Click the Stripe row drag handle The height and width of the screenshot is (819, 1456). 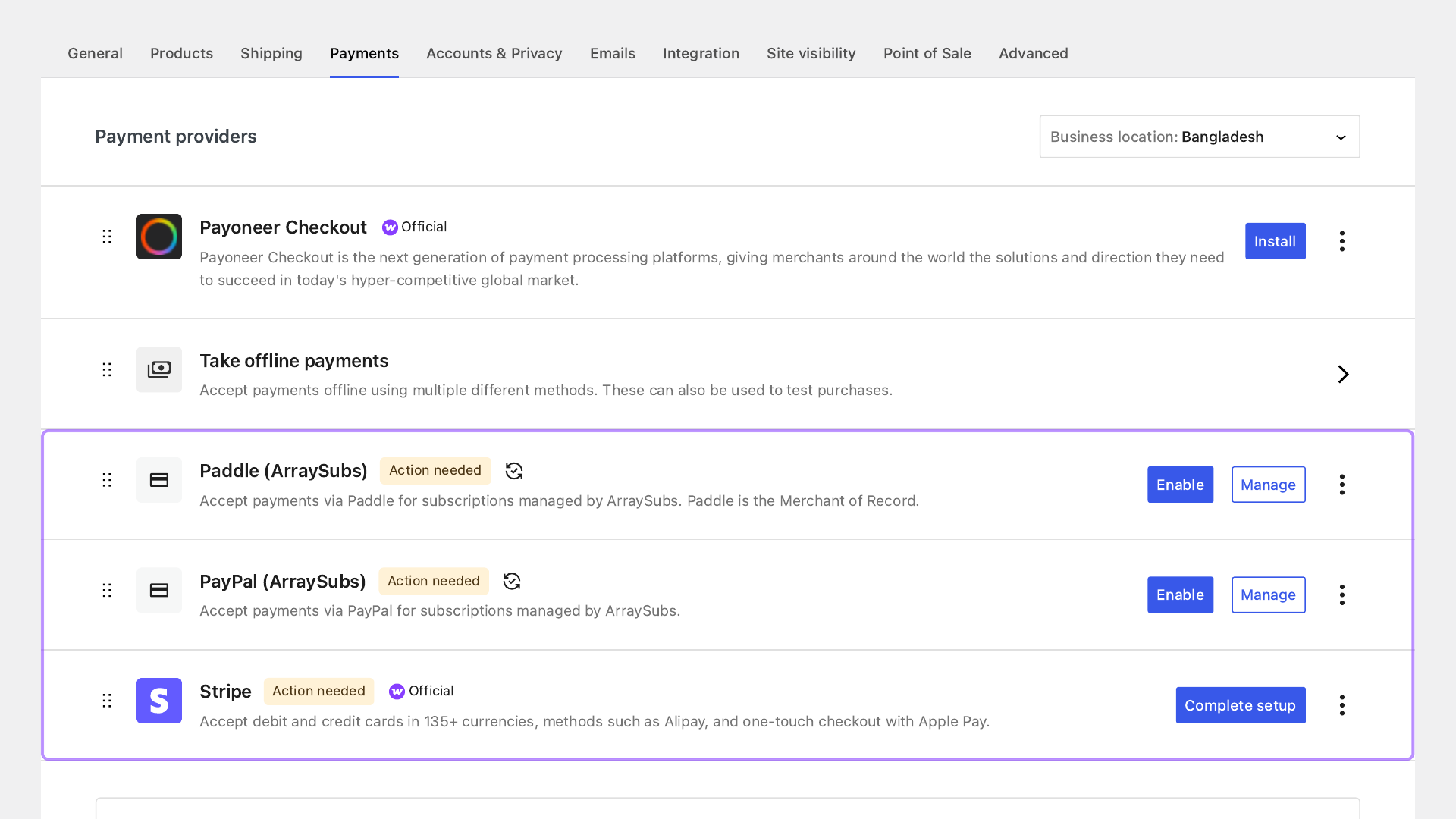tap(107, 701)
